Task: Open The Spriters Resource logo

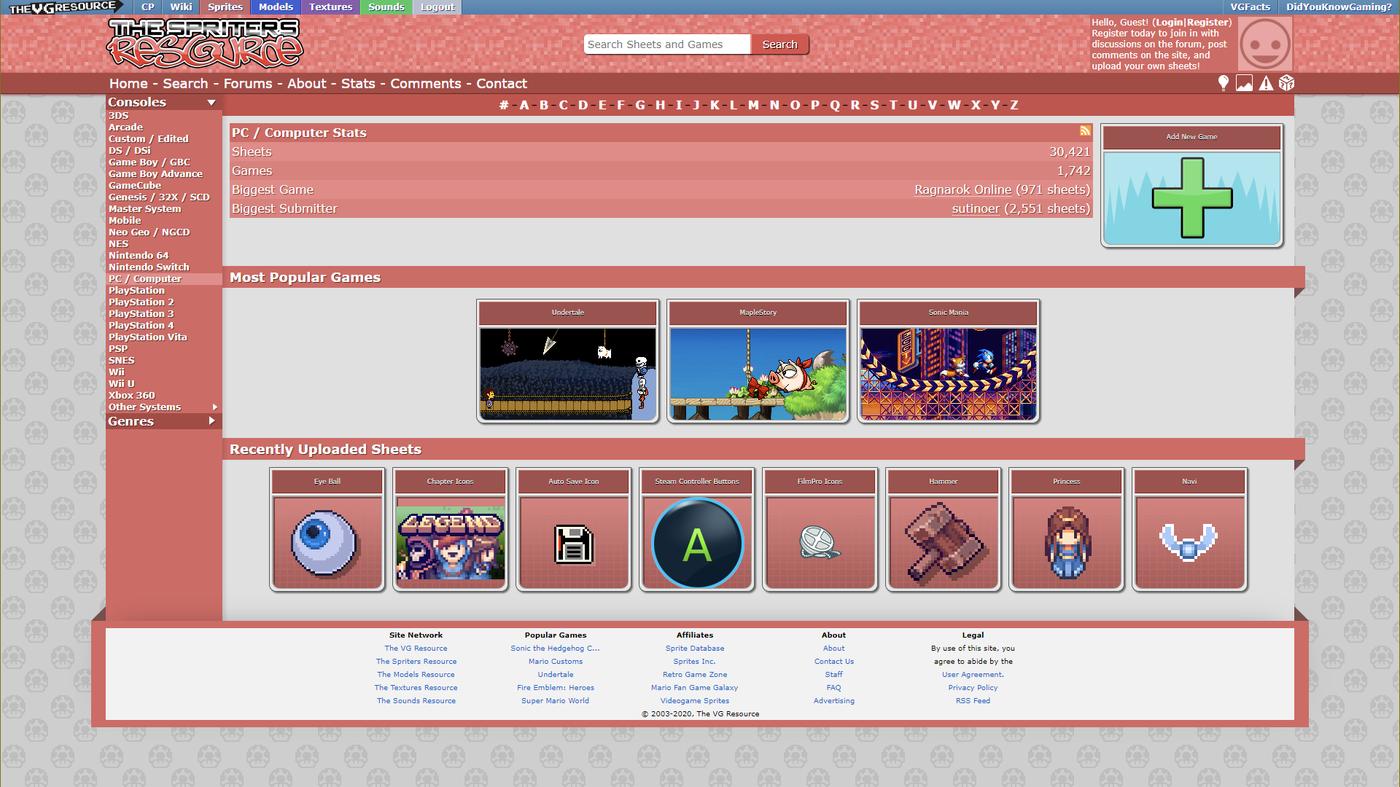Action: coord(204,43)
